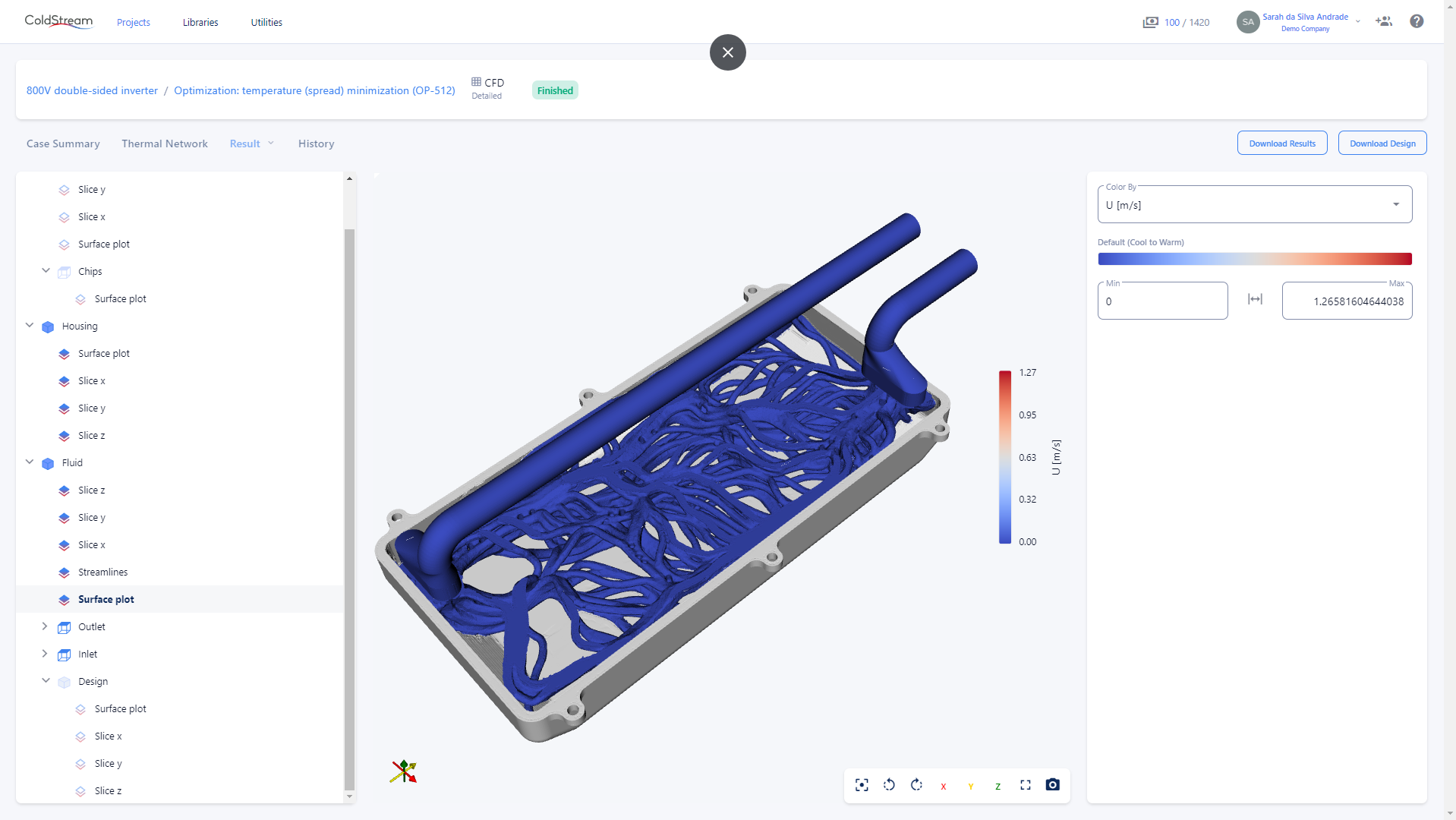Toggle visibility of Fluid Slice x layer

tap(65, 545)
